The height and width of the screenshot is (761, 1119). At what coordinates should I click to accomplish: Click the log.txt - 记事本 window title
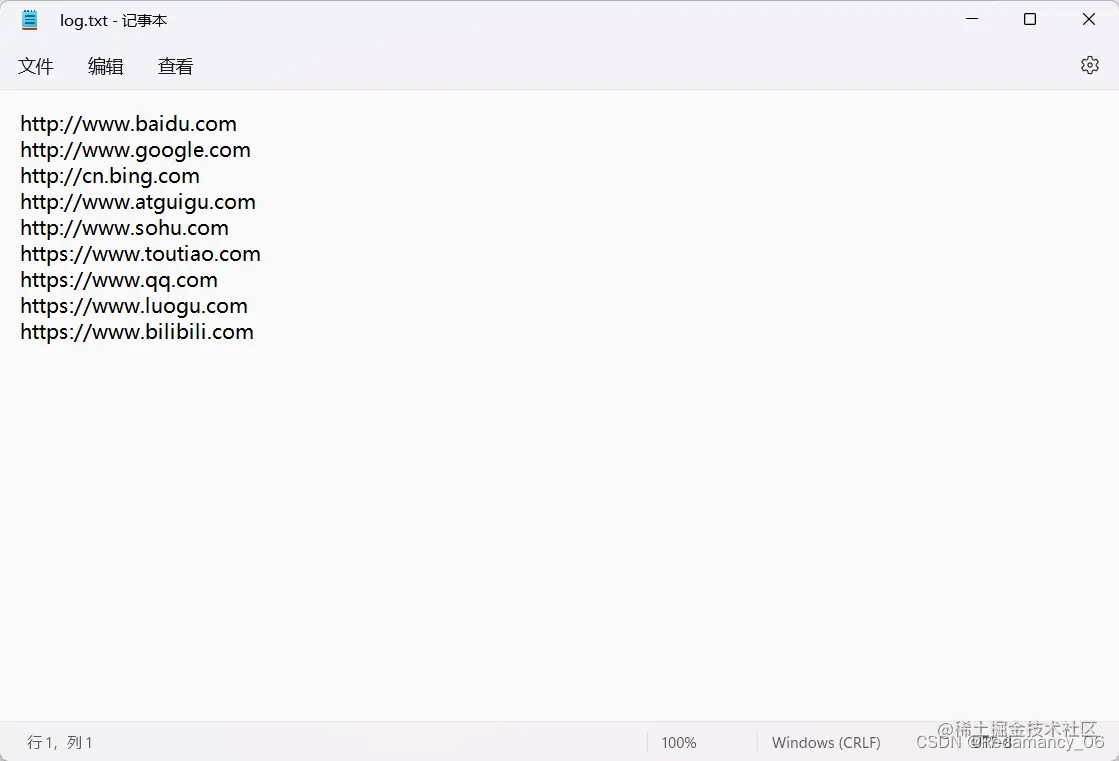point(113,21)
